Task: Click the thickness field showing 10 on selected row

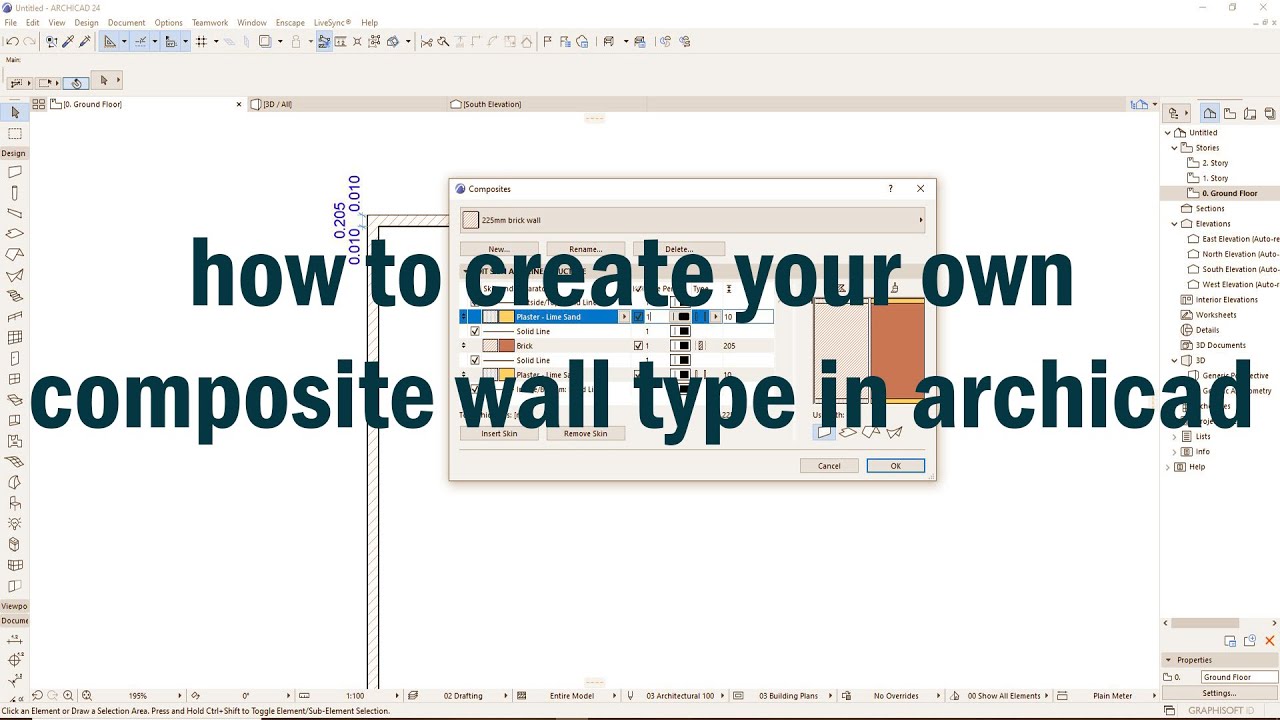Action: (x=747, y=317)
